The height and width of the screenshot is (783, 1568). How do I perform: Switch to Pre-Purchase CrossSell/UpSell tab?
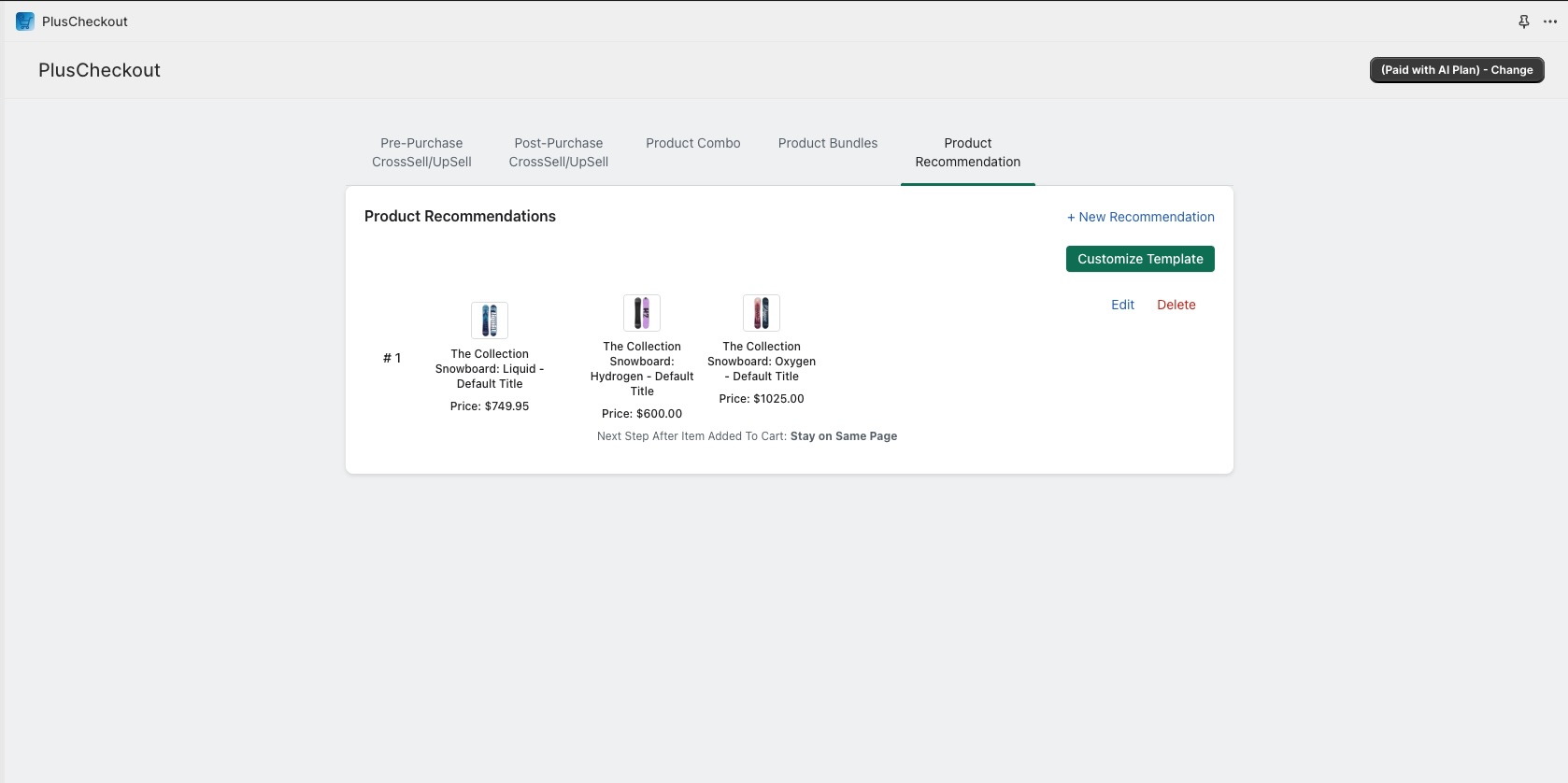tap(421, 152)
